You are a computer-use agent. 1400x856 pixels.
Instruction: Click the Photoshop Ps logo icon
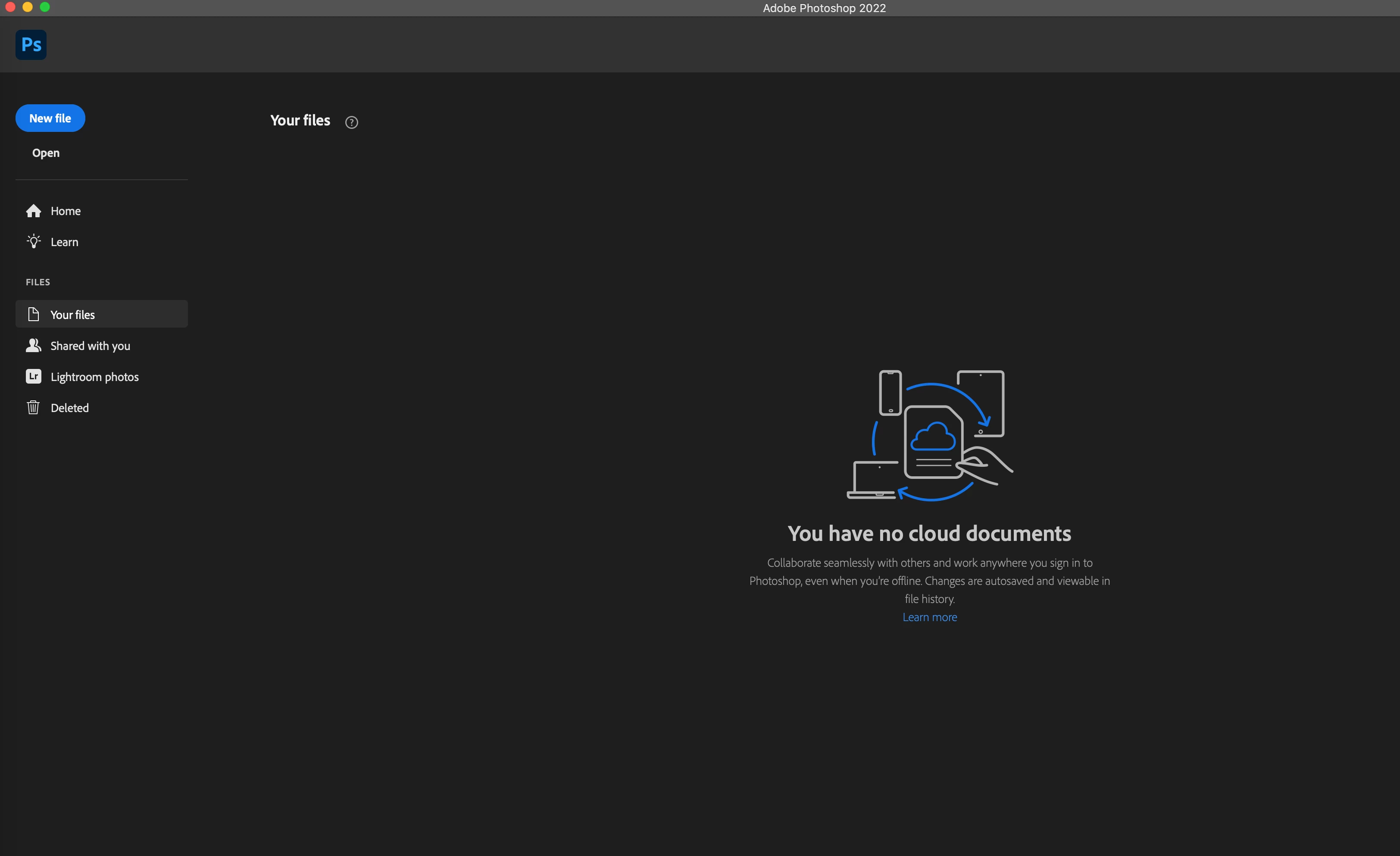(x=31, y=44)
